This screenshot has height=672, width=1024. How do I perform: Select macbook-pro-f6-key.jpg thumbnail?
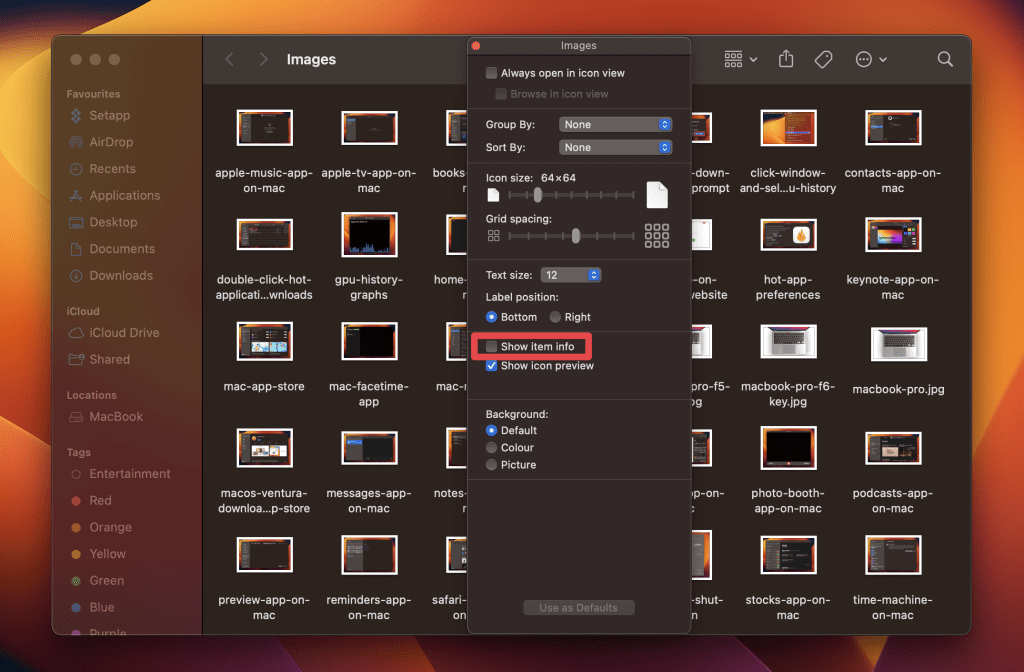788,341
